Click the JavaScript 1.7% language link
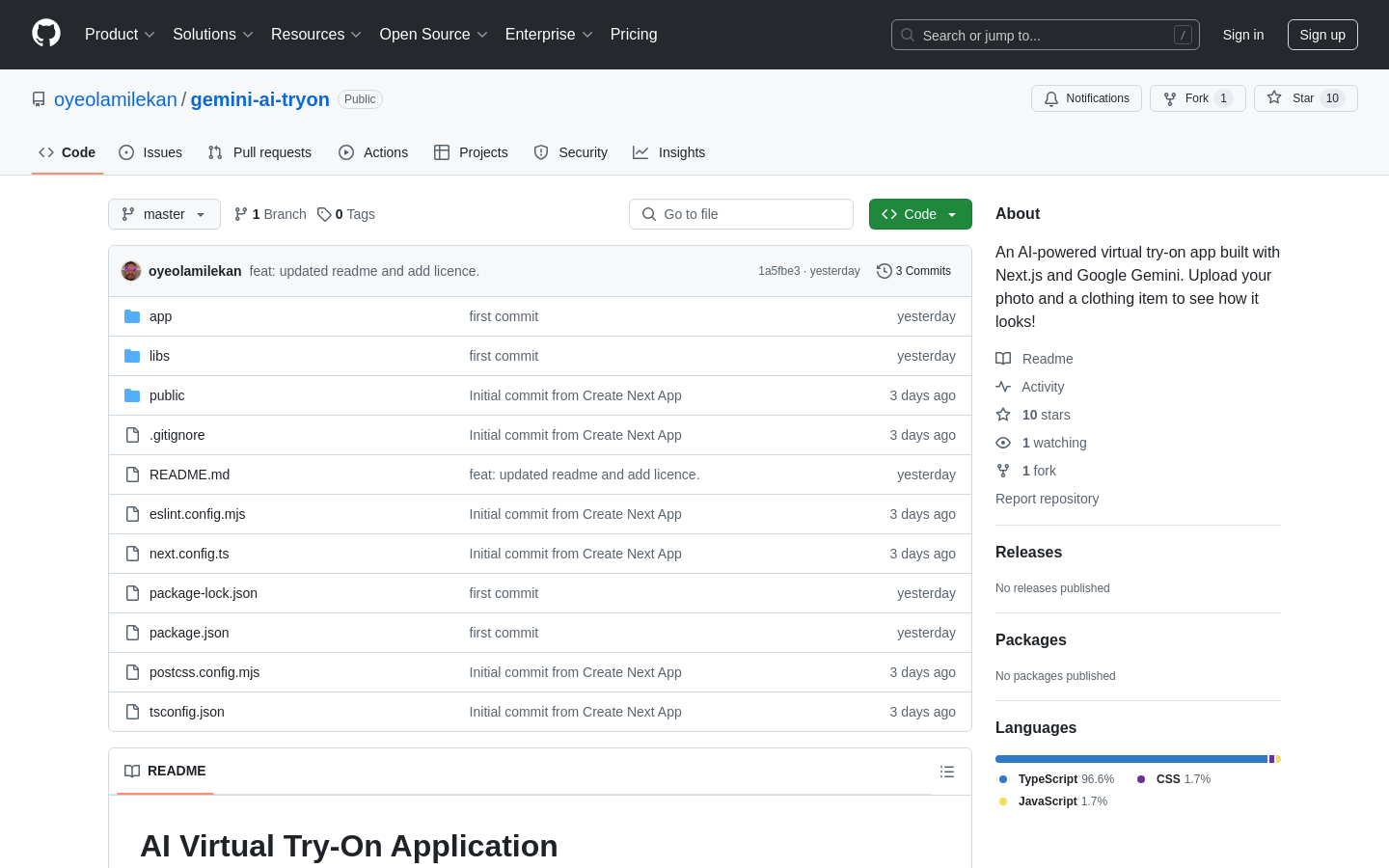Image resolution: width=1389 pixels, height=868 pixels. coord(1052,801)
